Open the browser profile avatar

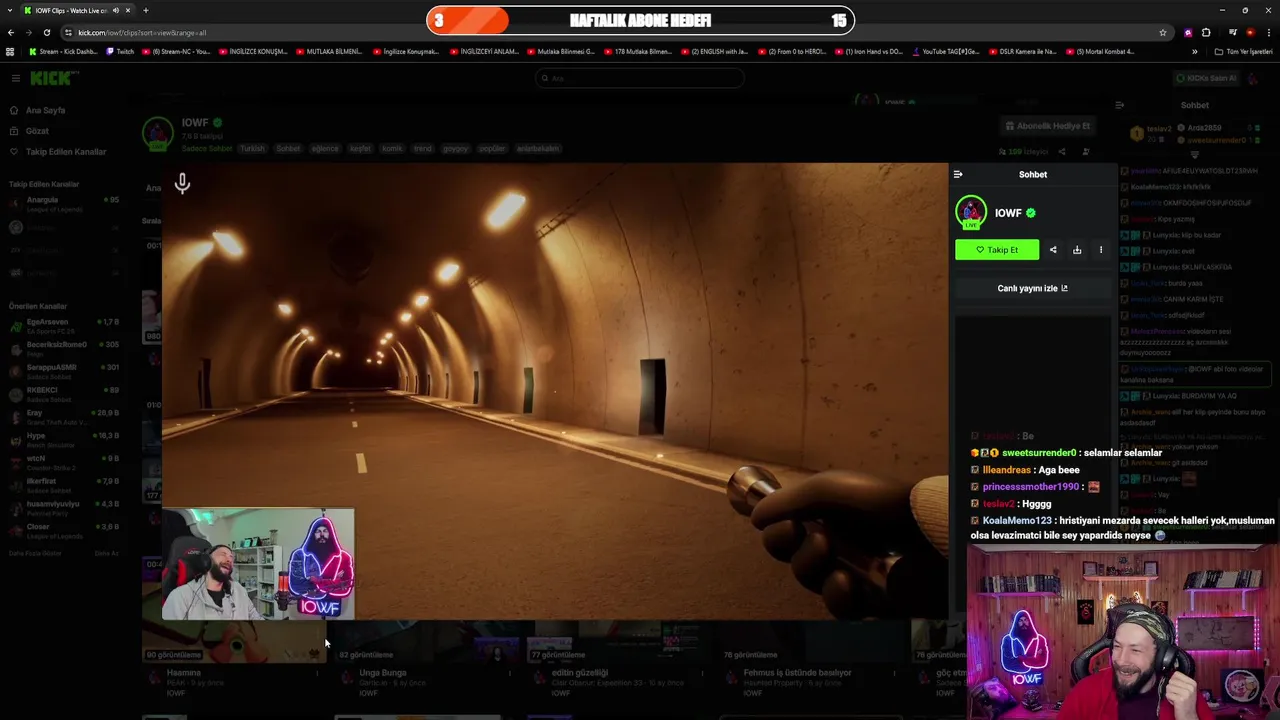[1250, 32]
